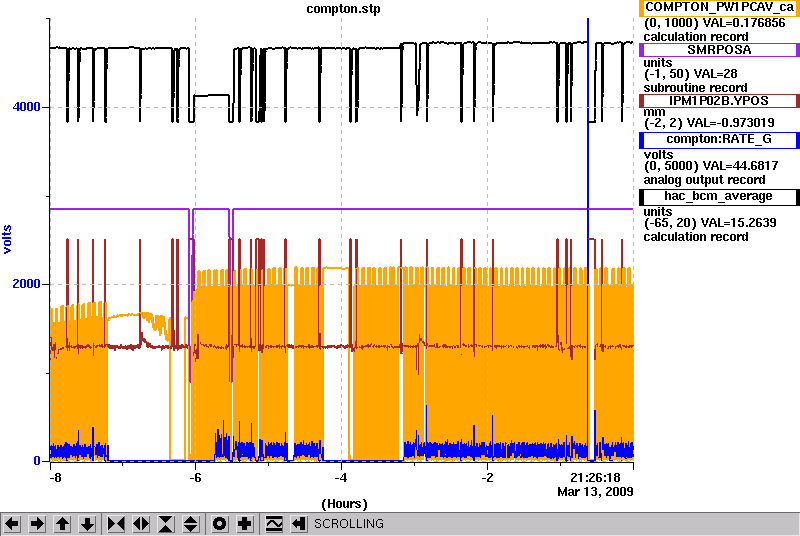Click the x-axis tick label -6
Image resolution: width=800 pixels, height=536 pixels.
point(195,478)
